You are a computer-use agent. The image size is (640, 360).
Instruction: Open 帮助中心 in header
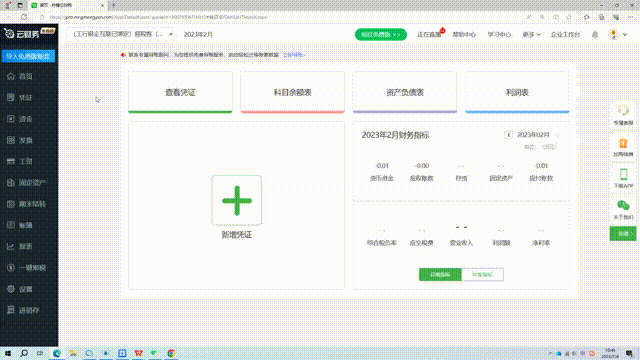point(464,35)
